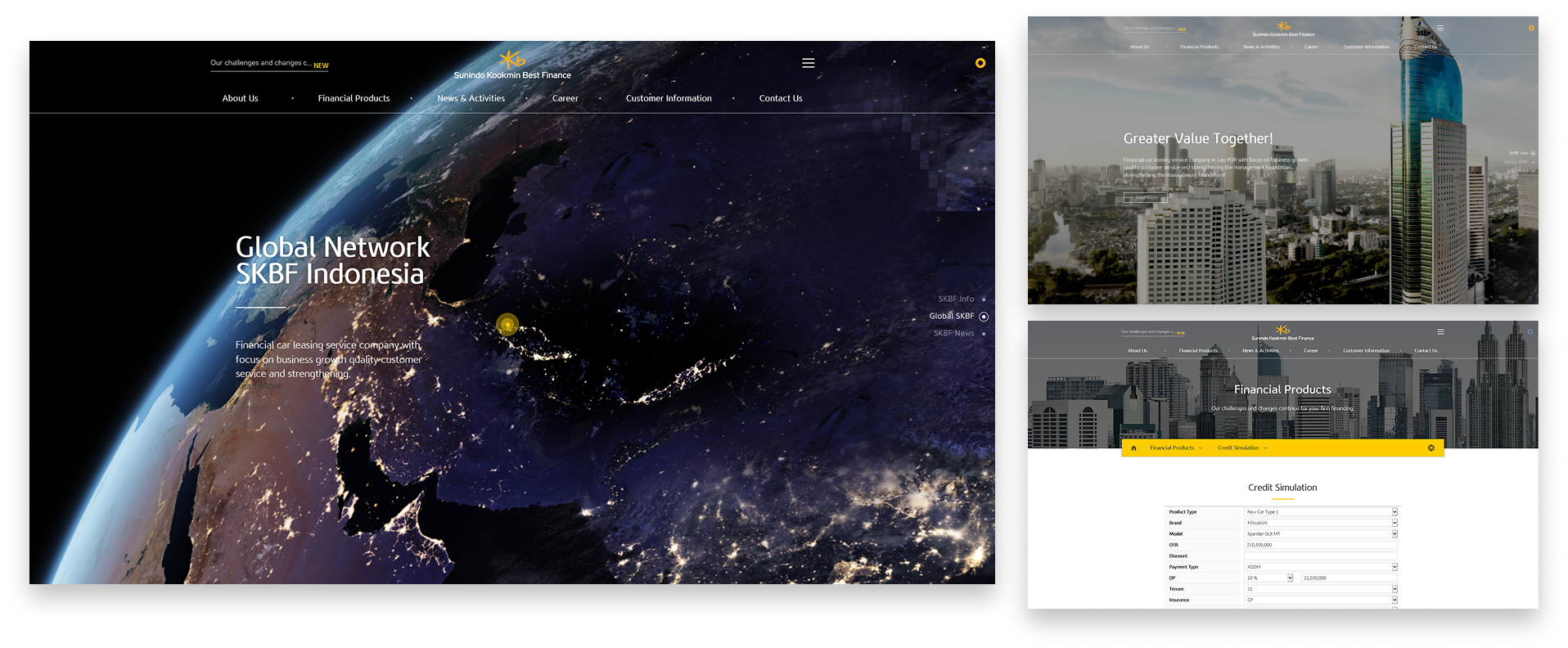Open the hamburger menu on the Global Network page
1568x648 pixels.
click(808, 63)
